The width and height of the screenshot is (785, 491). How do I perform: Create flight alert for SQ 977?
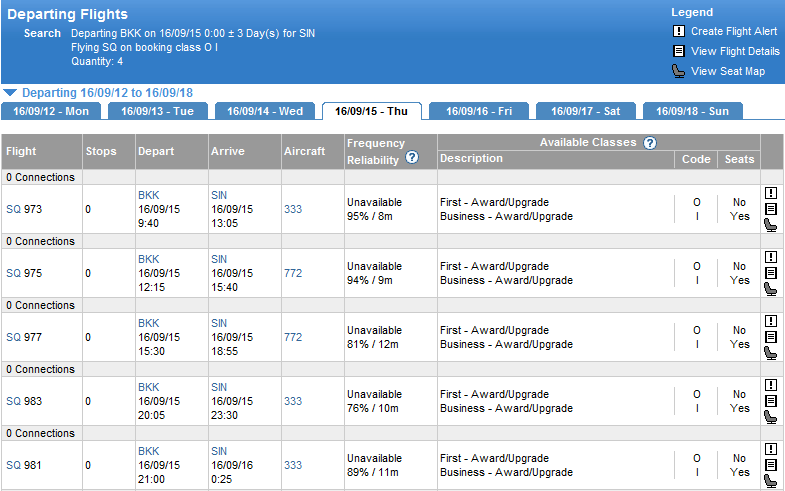[x=771, y=321]
